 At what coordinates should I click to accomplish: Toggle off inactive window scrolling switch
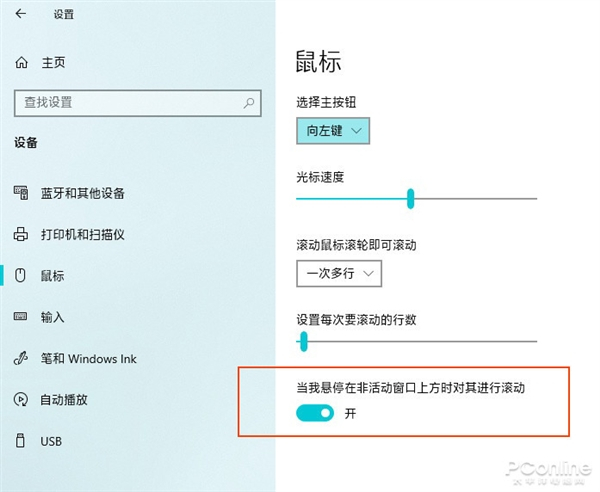point(315,413)
